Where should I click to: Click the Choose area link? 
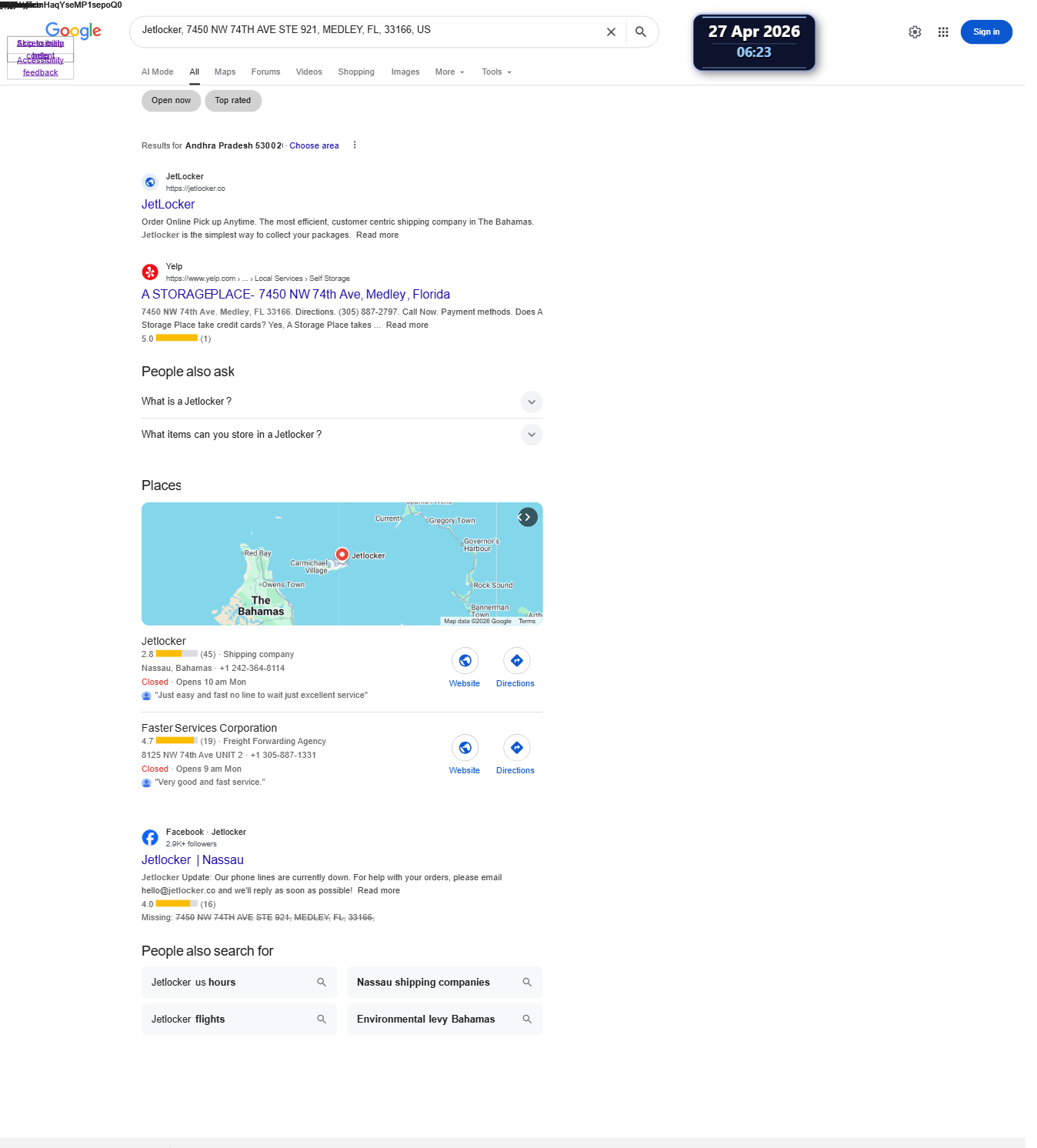tap(314, 146)
